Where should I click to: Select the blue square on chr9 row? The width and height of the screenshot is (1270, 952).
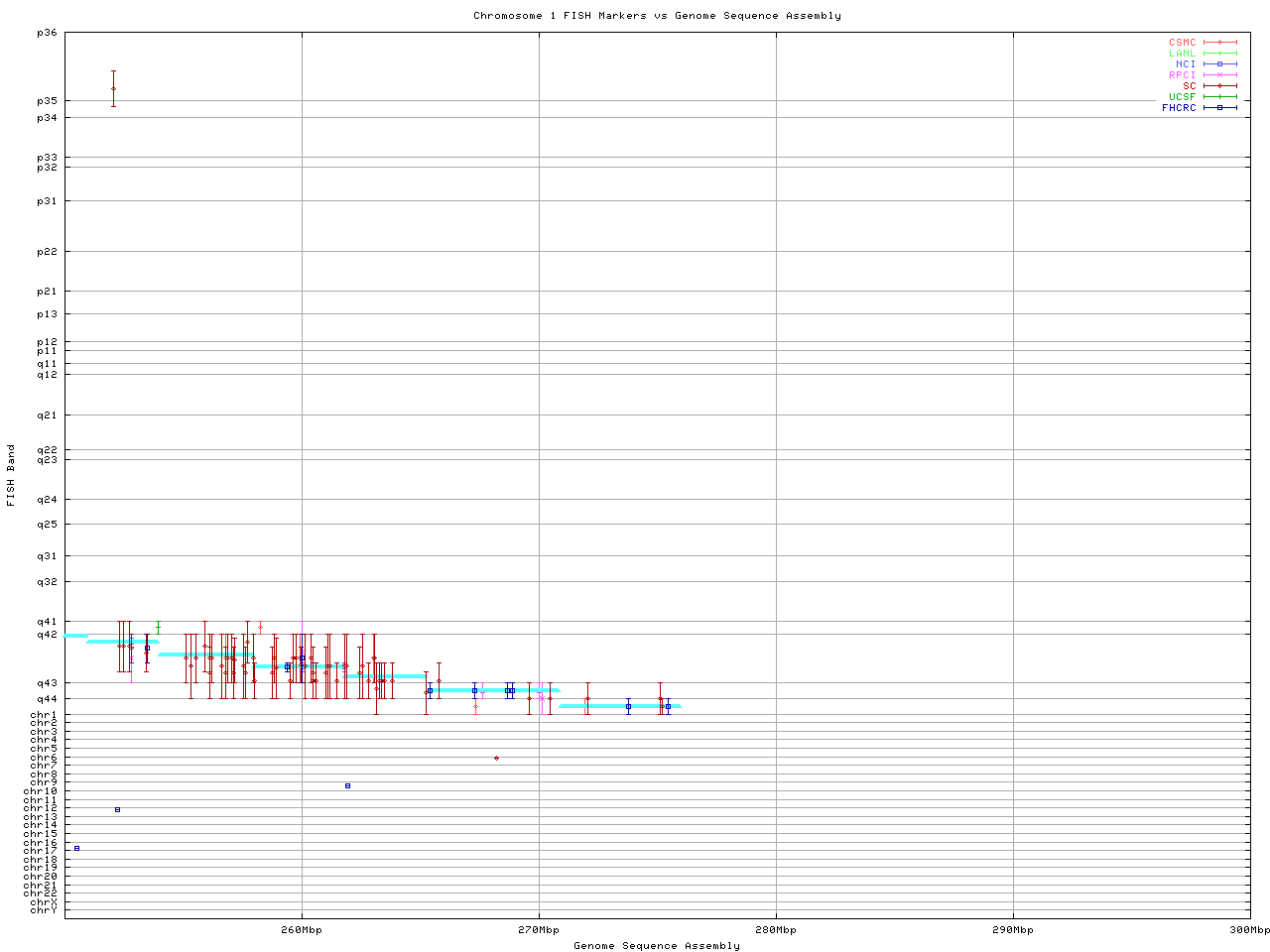point(347,785)
